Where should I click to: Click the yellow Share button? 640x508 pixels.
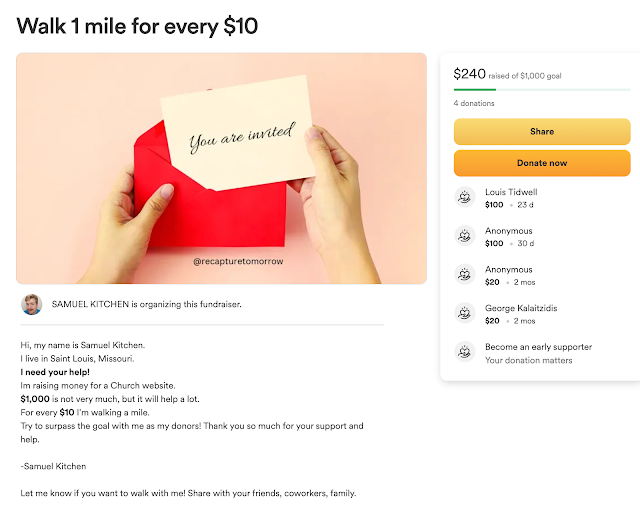coord(542,131)
